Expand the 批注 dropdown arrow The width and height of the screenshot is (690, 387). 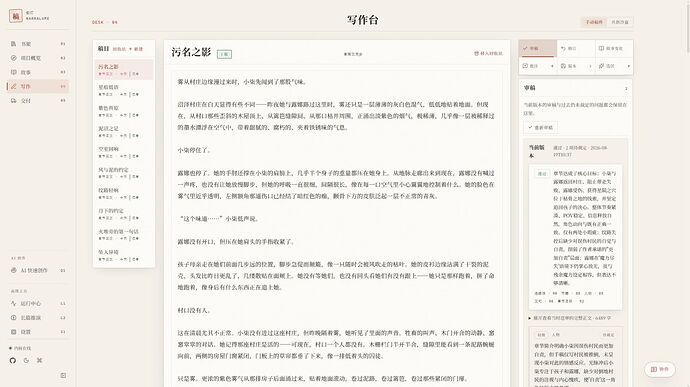552,66
